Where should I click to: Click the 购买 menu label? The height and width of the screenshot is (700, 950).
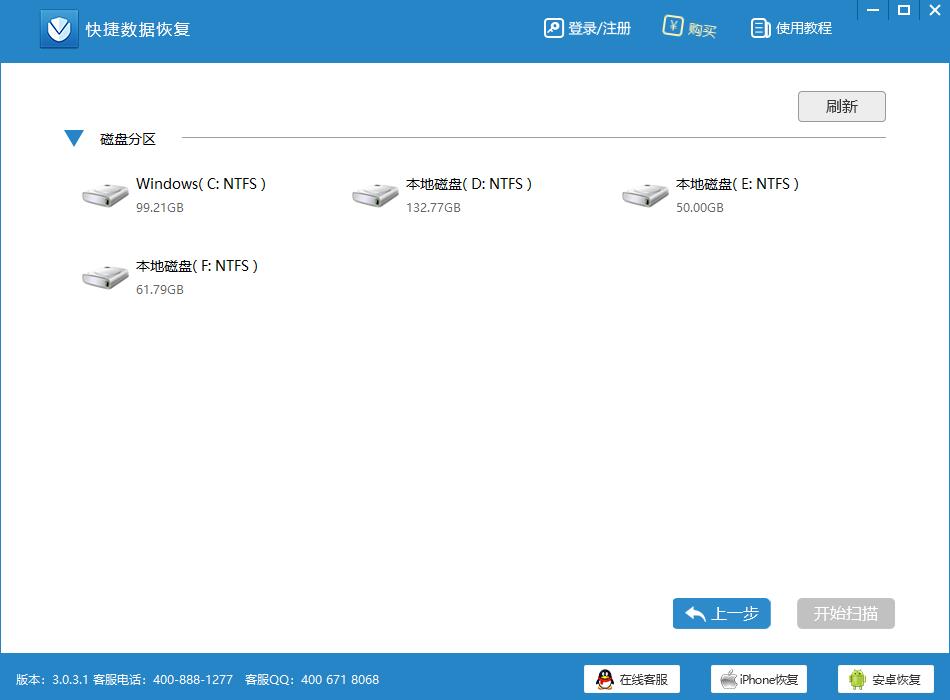[x=702, y=29]
